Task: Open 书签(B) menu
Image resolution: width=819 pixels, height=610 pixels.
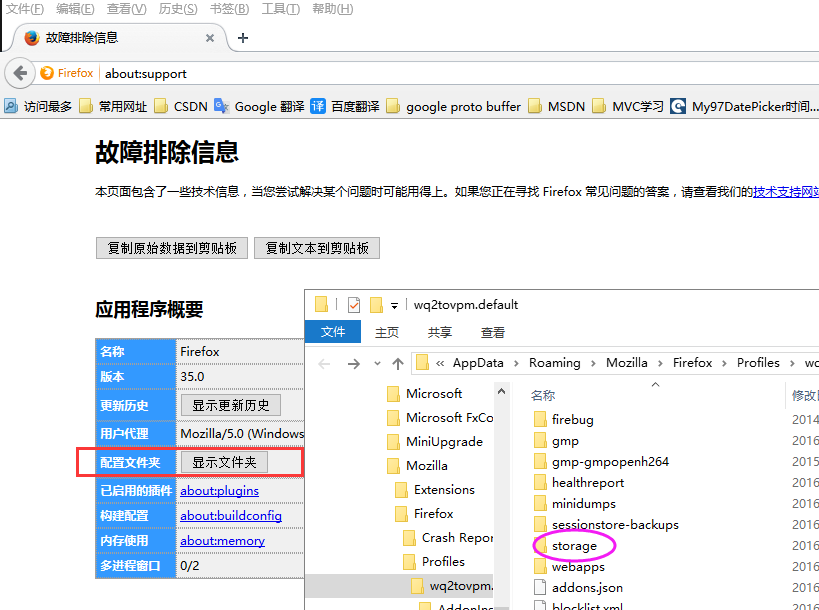Action: pos(229,9)
